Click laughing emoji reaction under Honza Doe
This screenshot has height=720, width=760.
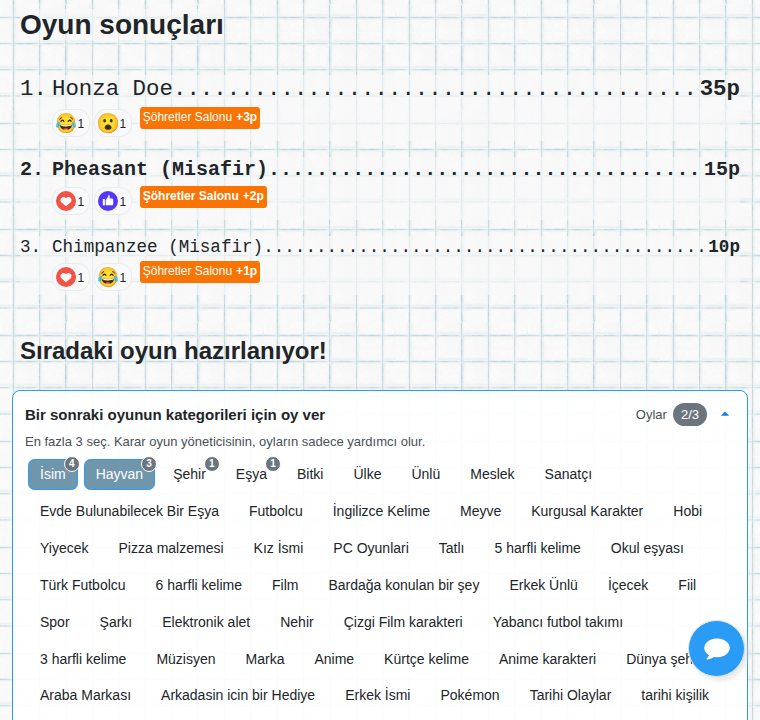pos(71,123)
